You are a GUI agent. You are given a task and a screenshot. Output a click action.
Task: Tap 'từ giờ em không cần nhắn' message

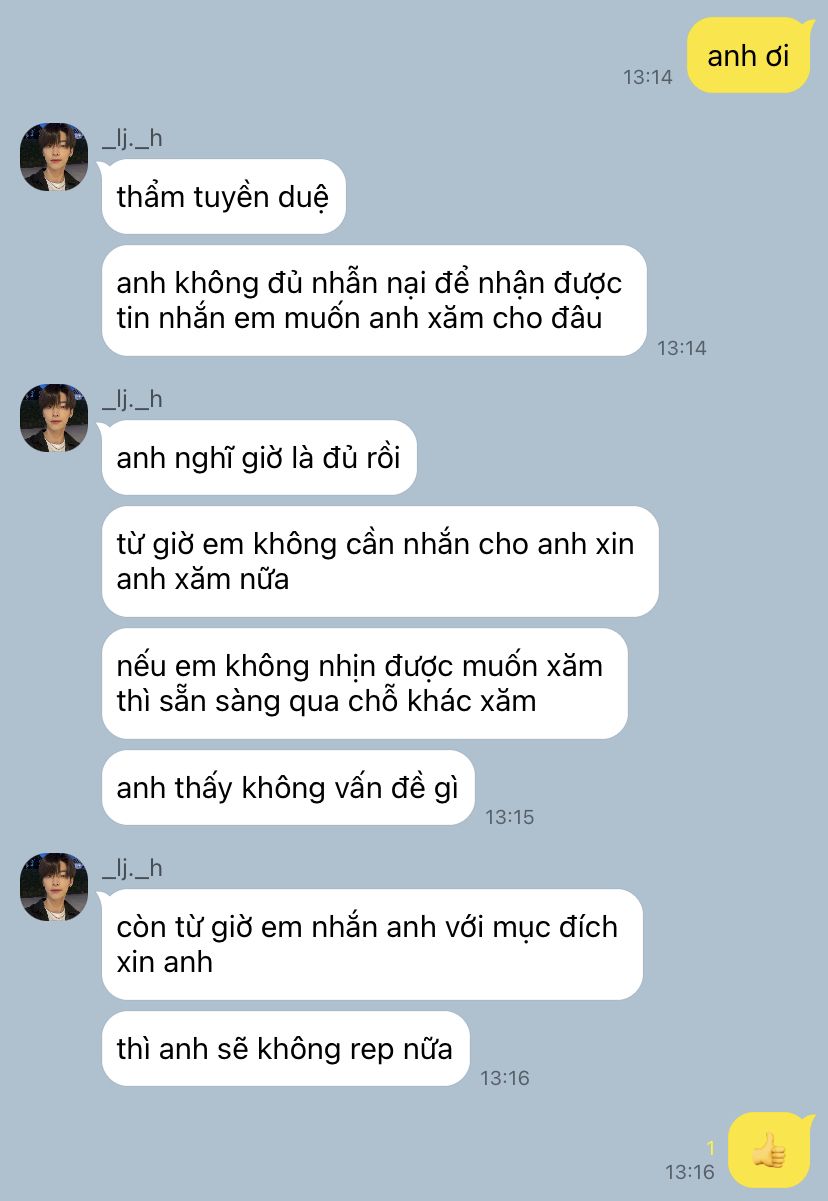click(x=380, y=561)
